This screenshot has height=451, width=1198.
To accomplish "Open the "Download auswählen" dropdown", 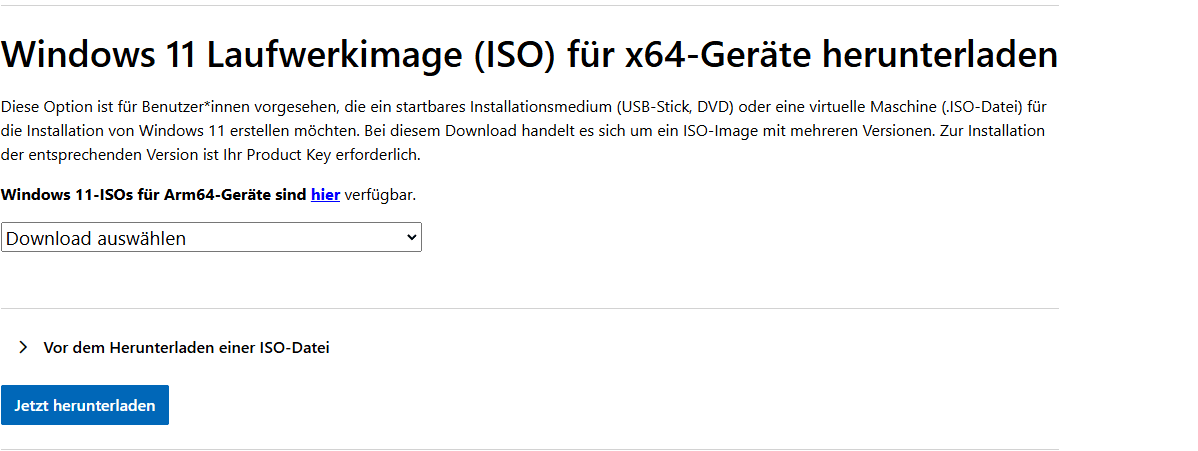I will pyautogui.click(x=200, y=238).
